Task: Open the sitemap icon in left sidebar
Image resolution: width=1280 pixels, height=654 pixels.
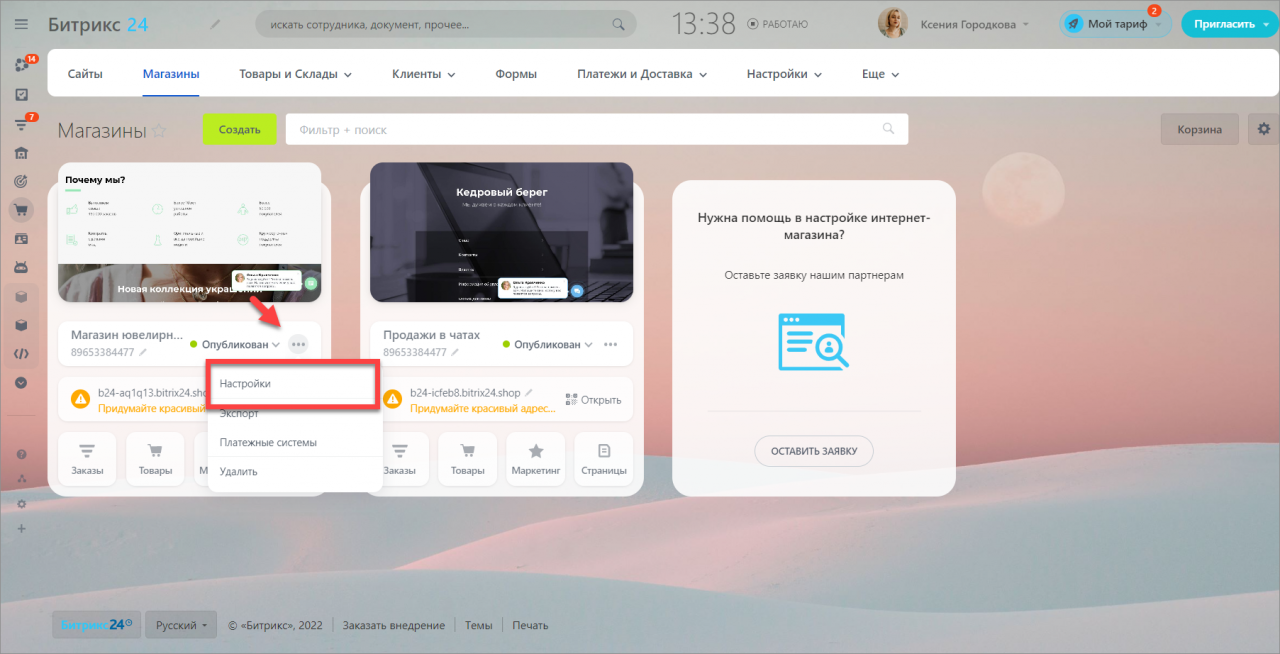Action: (x=22, y=479)
